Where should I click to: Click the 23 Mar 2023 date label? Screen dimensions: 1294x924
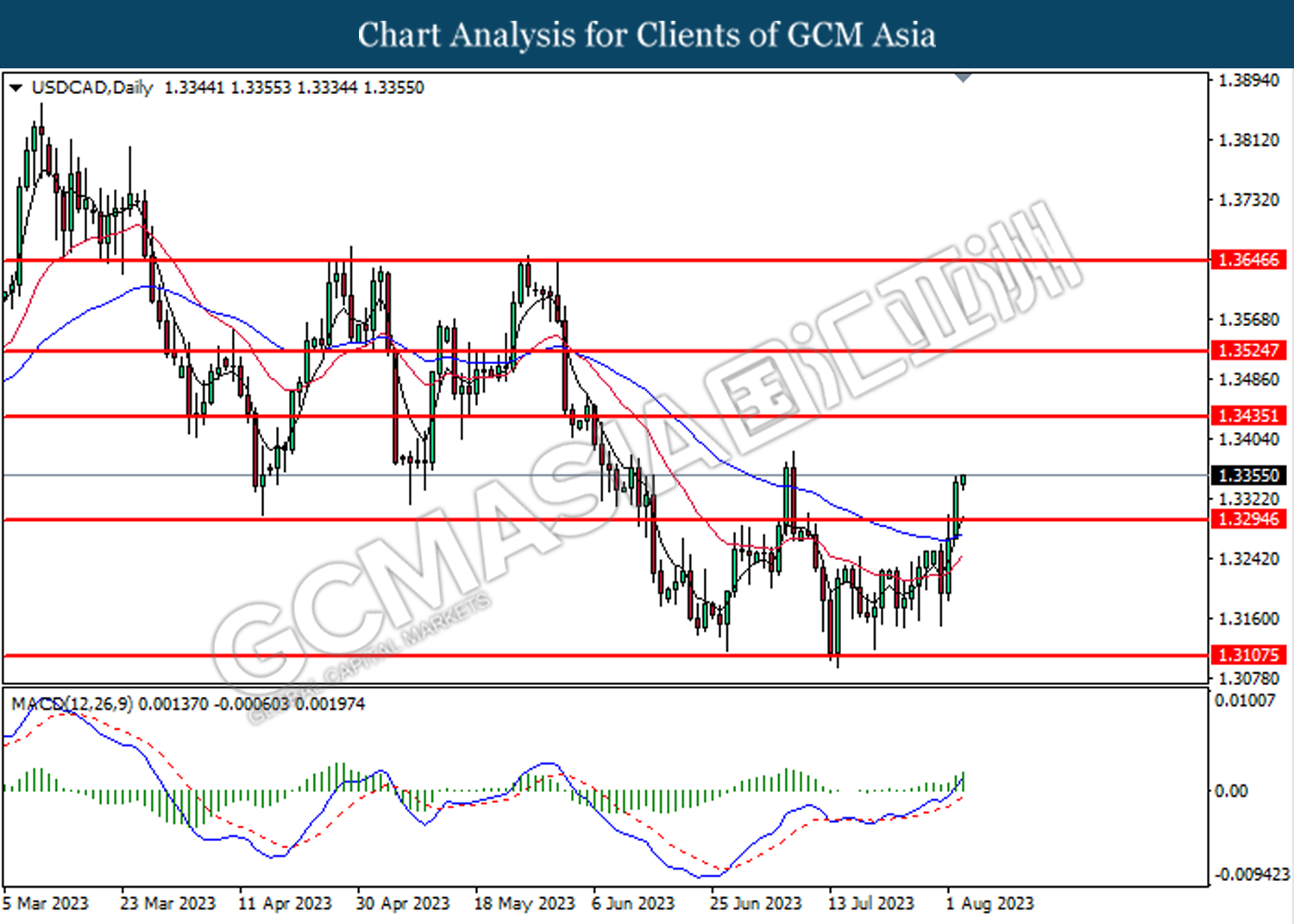[167, 903]
